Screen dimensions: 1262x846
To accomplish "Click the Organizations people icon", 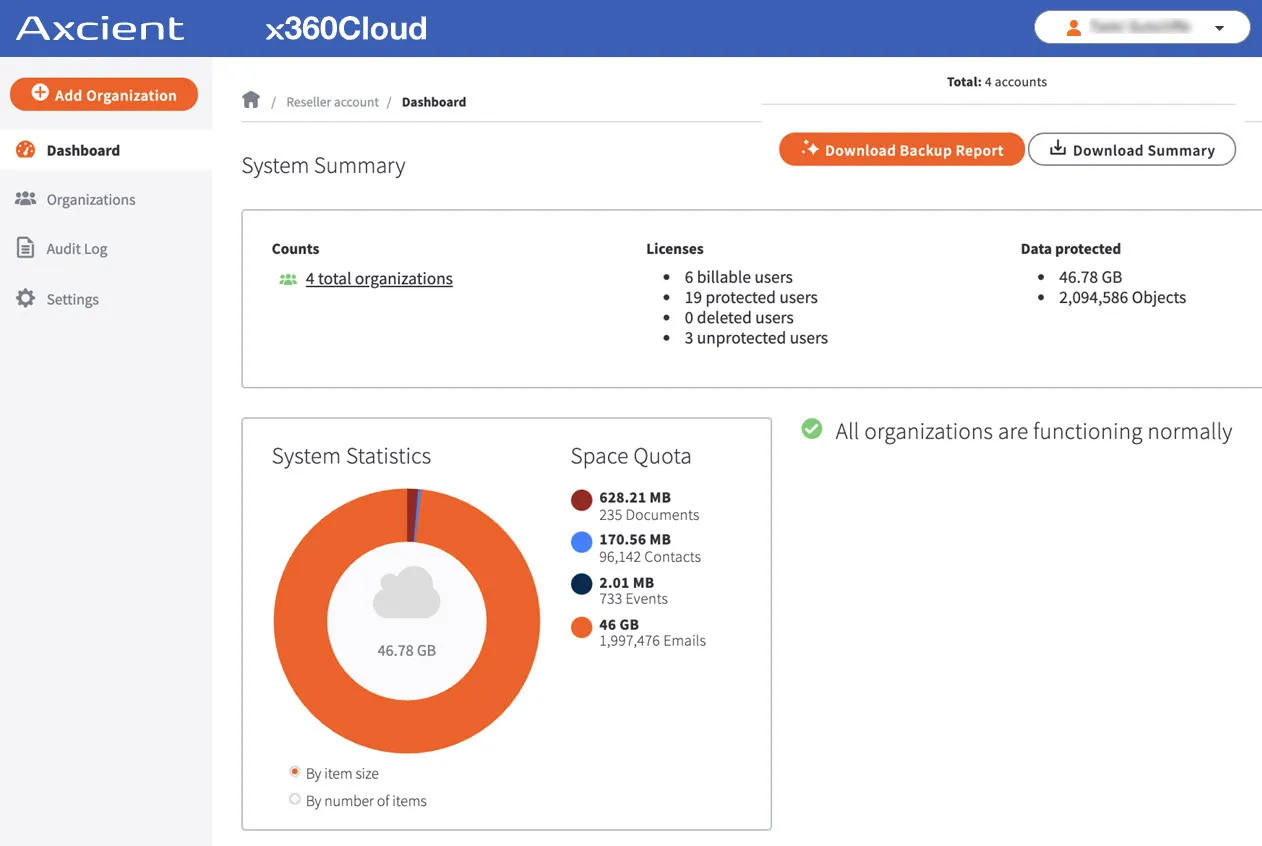I will click(x=26, y=199).
